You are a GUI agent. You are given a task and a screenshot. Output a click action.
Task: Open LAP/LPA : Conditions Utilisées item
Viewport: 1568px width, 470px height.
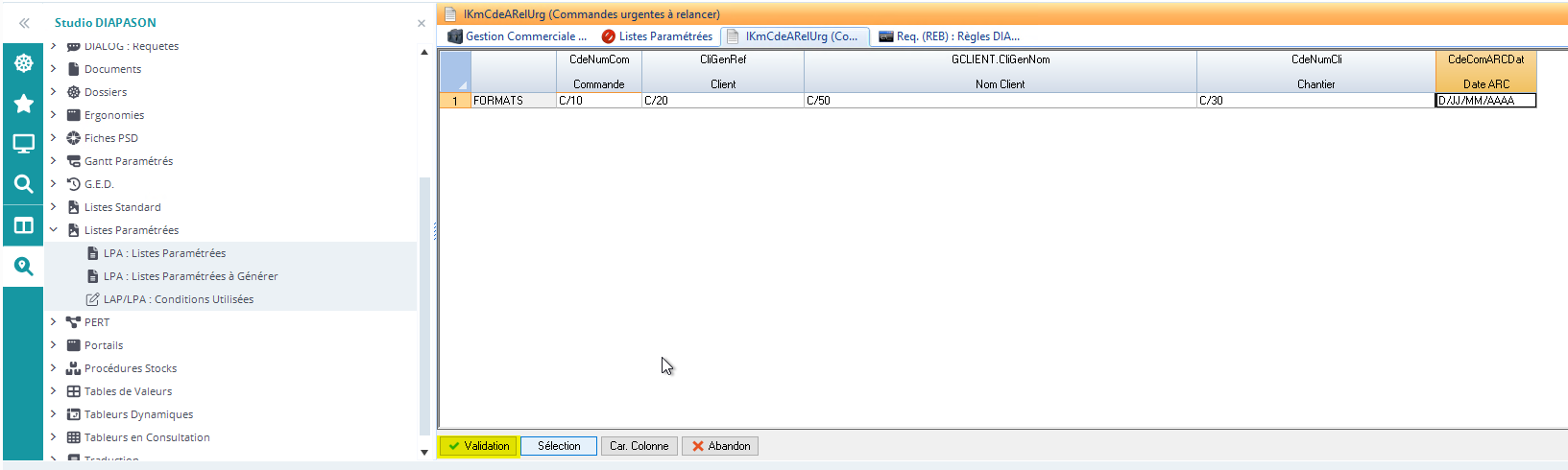click(x=178, y=299)
